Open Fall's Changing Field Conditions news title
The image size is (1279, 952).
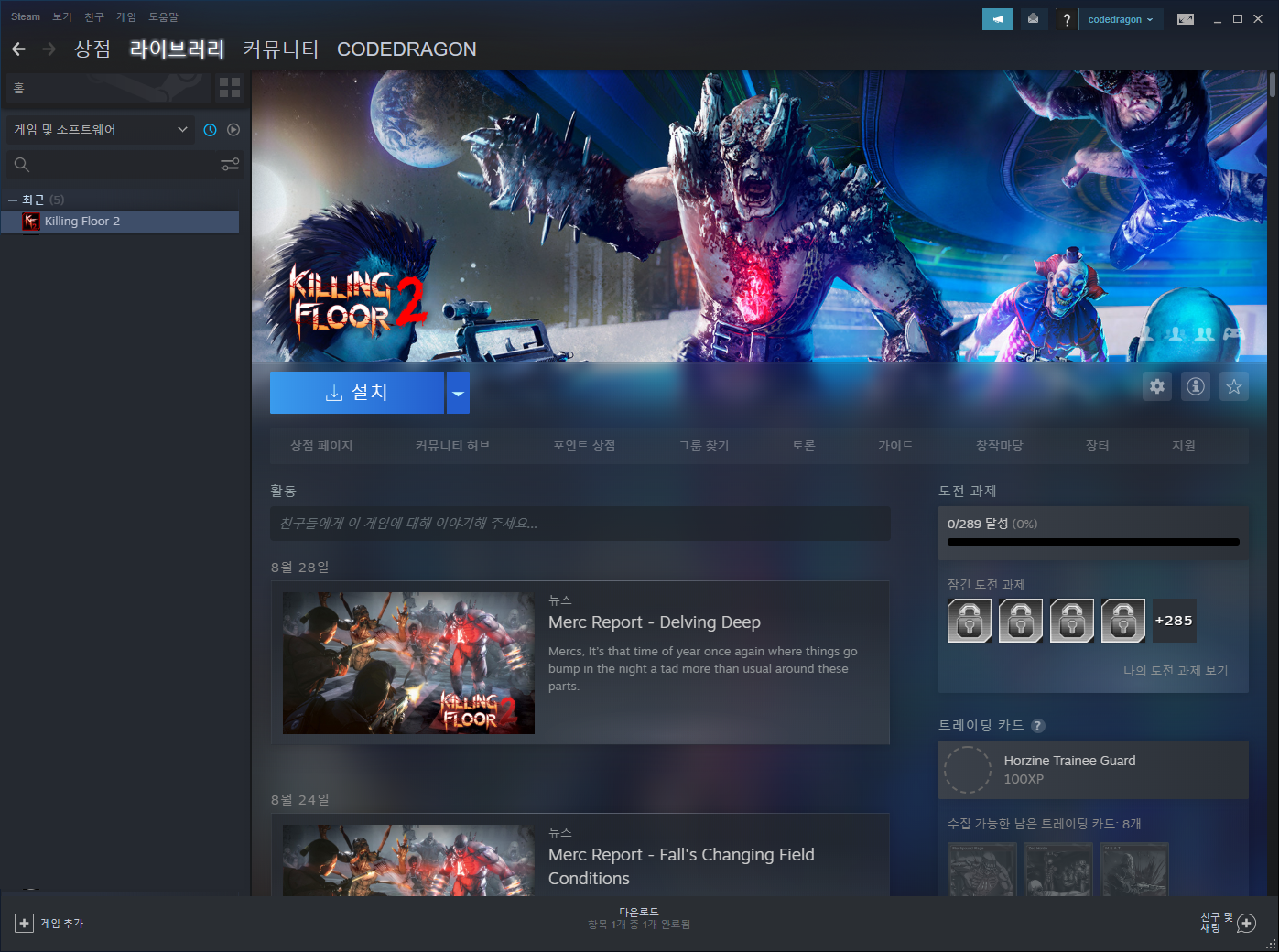pos(681,867)
